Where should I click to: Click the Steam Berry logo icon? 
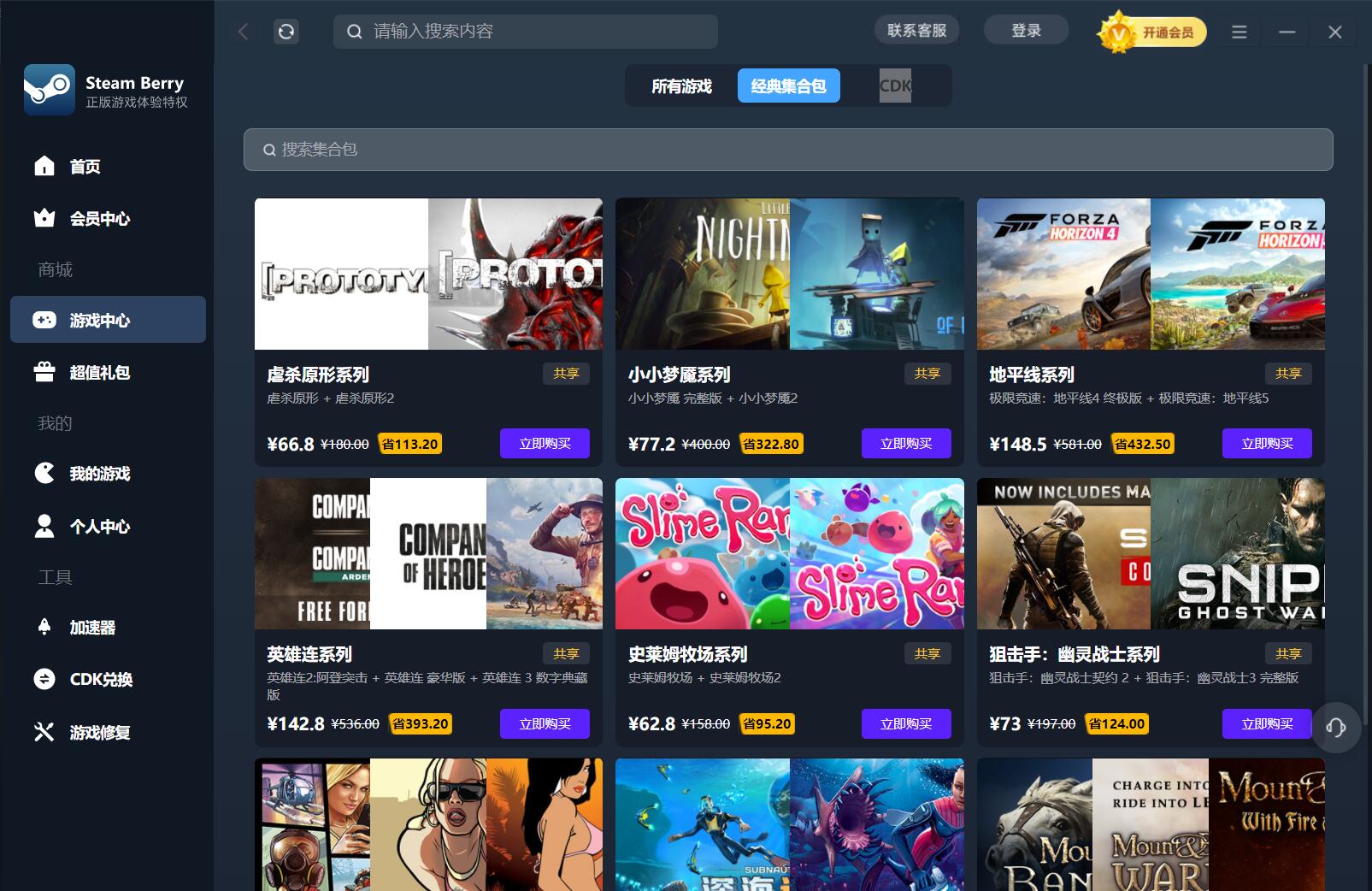[49, 90]
